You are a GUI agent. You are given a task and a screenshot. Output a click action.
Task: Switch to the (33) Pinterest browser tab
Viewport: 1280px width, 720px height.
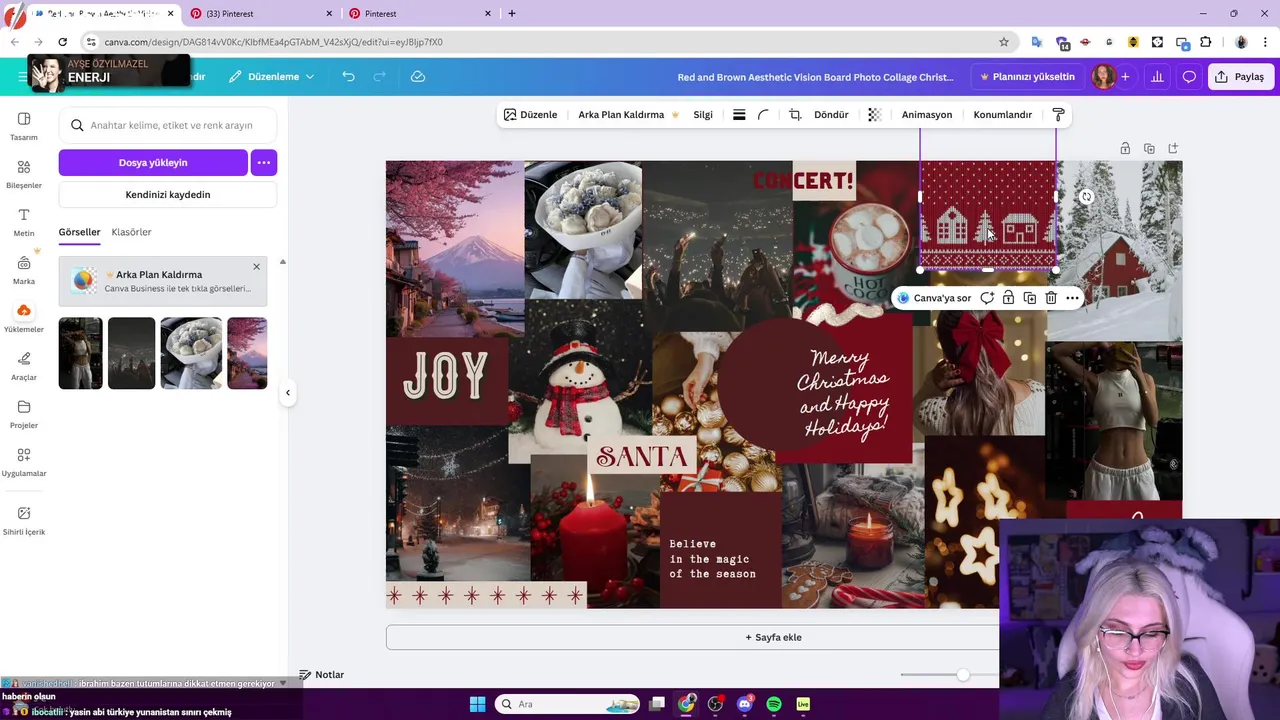point(260,14)
